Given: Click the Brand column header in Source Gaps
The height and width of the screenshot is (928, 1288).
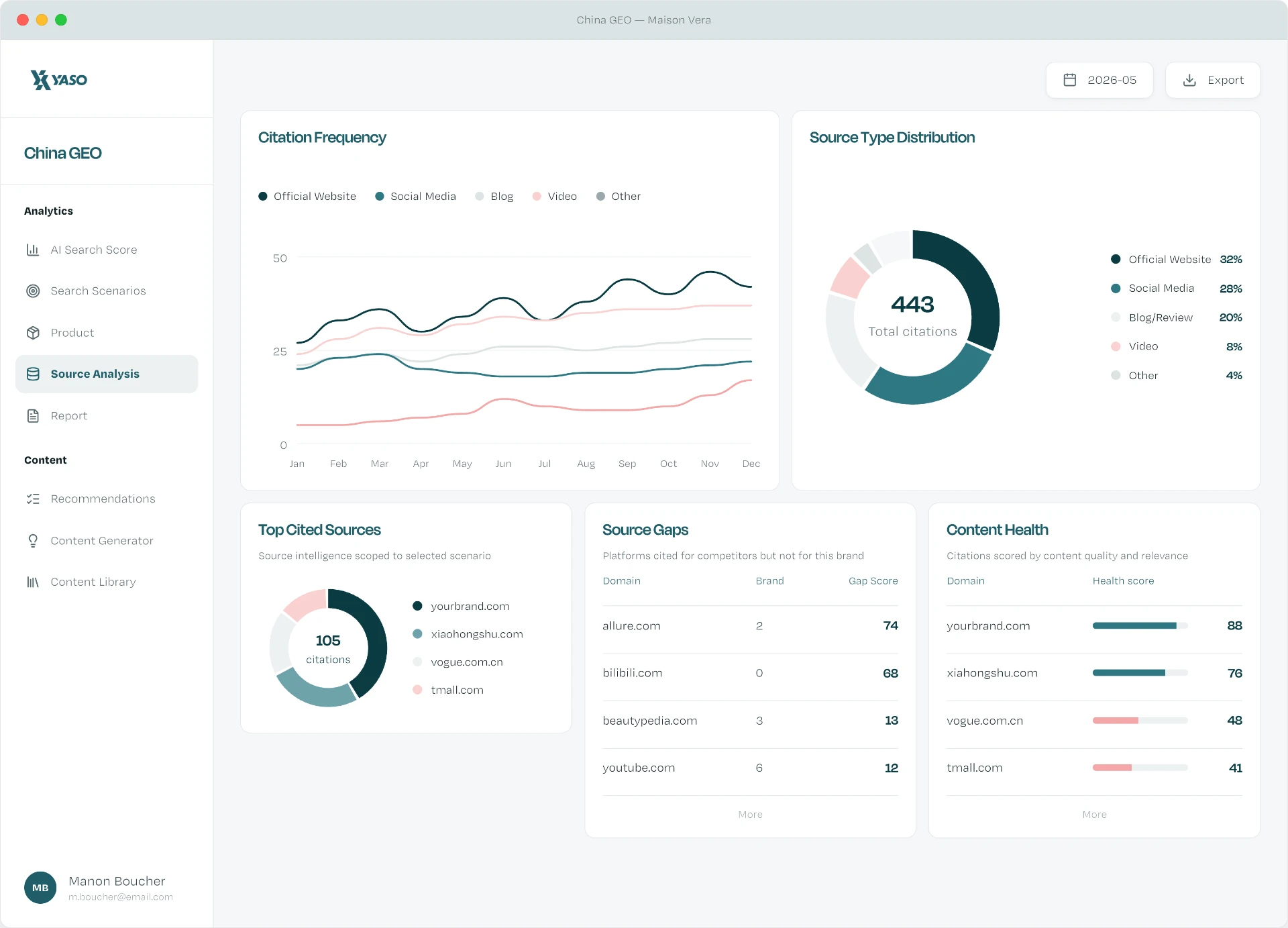Looking at the screenshot, I should click(x=769, y=581).
